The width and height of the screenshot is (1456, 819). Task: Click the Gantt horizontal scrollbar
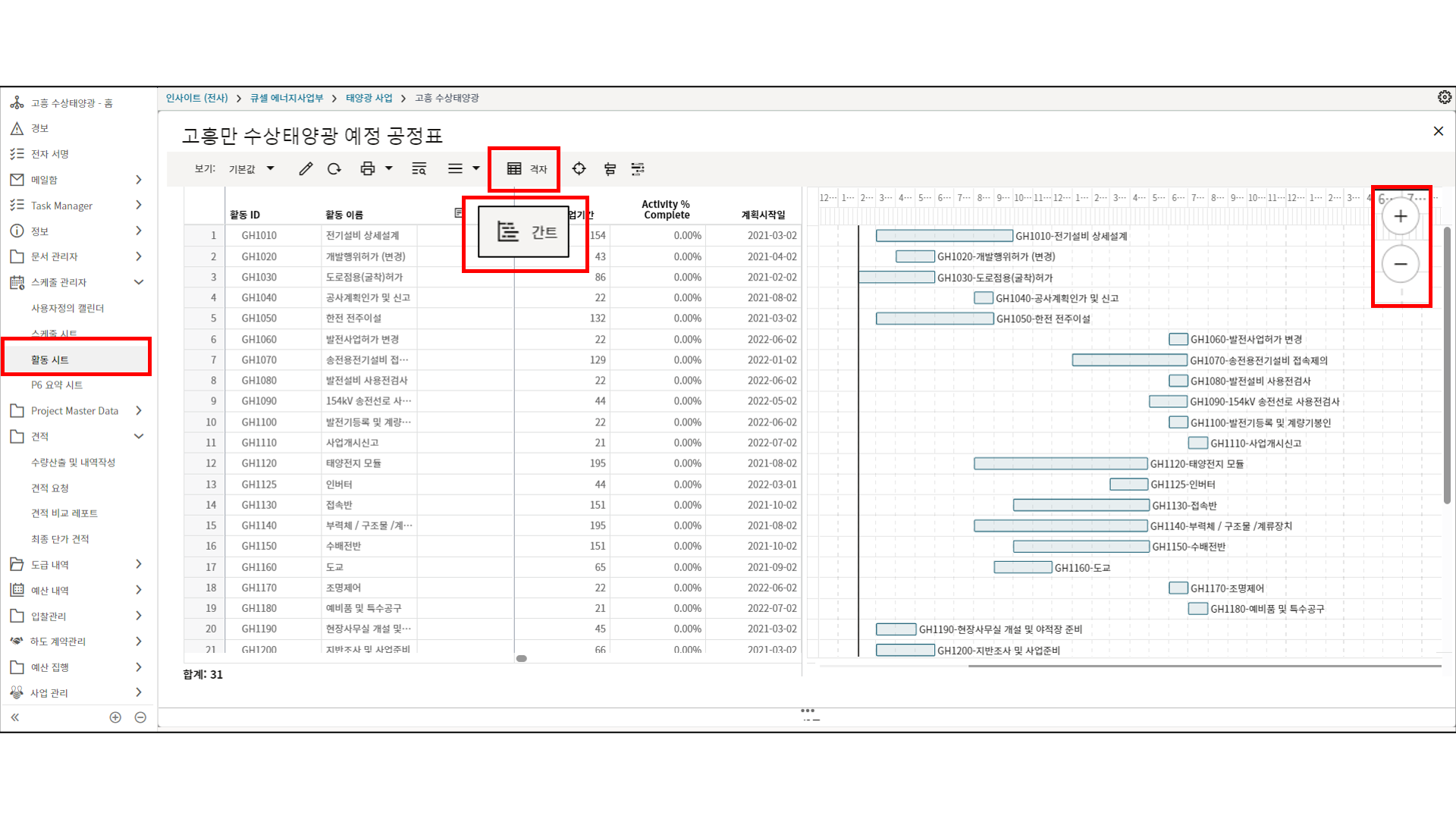tap(1204, 666)
